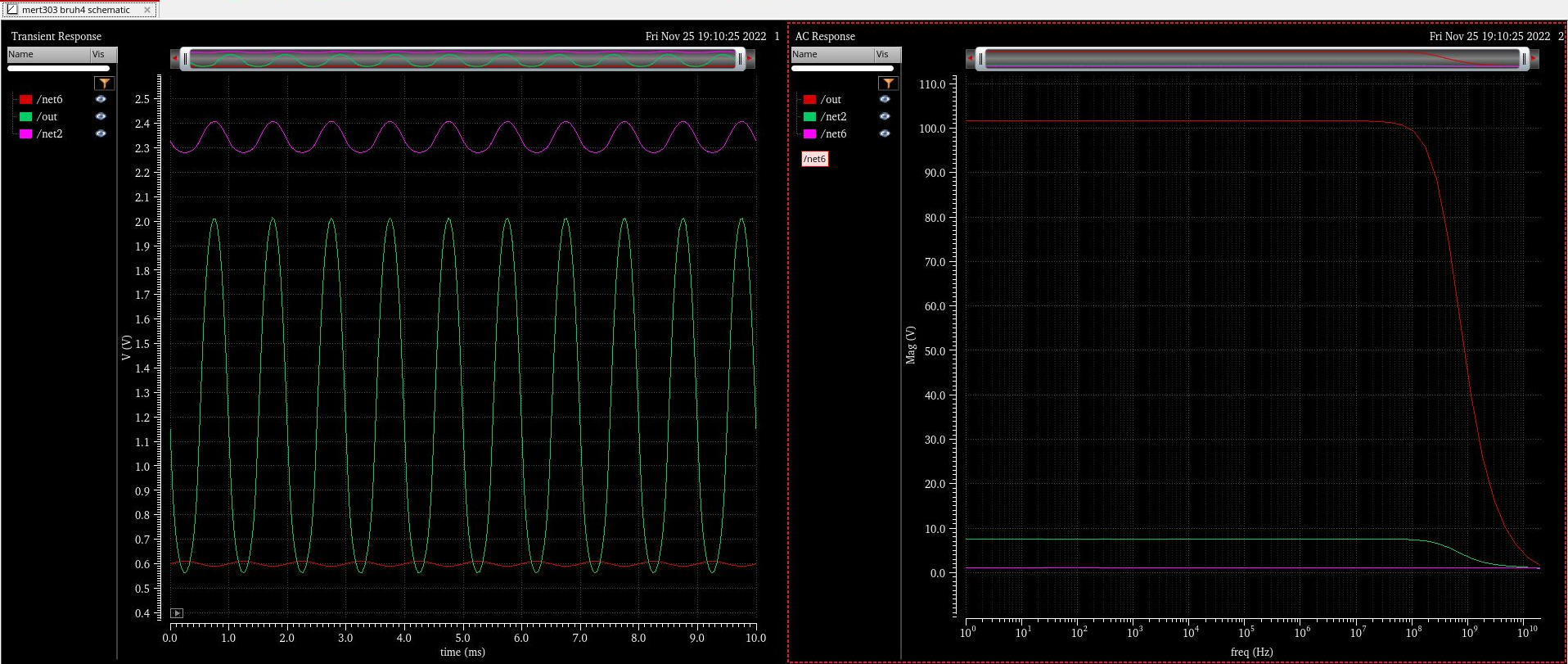Click the left red arrow of Transient pan bar
Image resolution: width=1568 pixels, height=664 pixels.
(x=174, y=58)
